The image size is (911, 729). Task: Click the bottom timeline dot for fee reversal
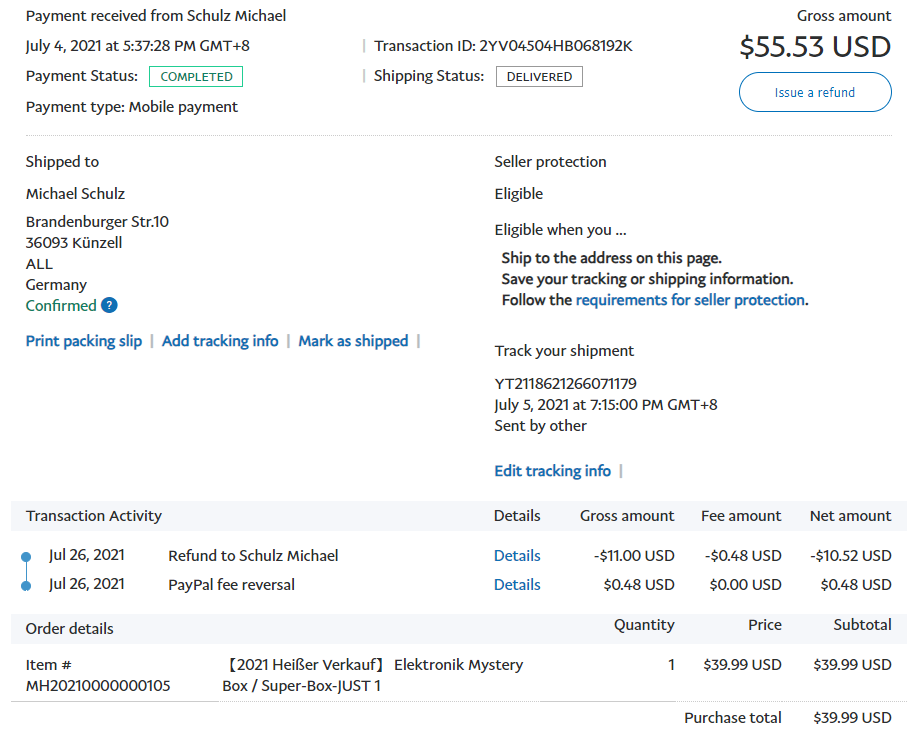pyautogui.click(x=28, y=585)
